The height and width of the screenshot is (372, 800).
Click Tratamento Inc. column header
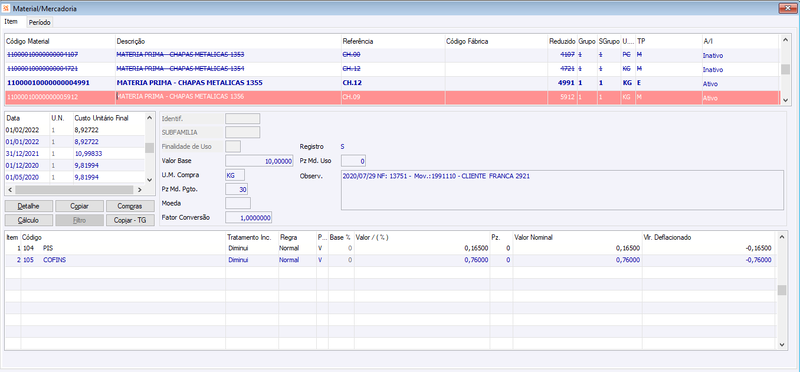[x=252, y=237]
